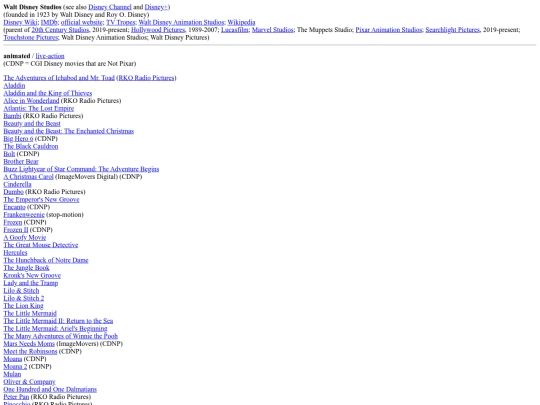Open the Pixar Animation Studios link
The image size is (540, 405).
[388, 30]
